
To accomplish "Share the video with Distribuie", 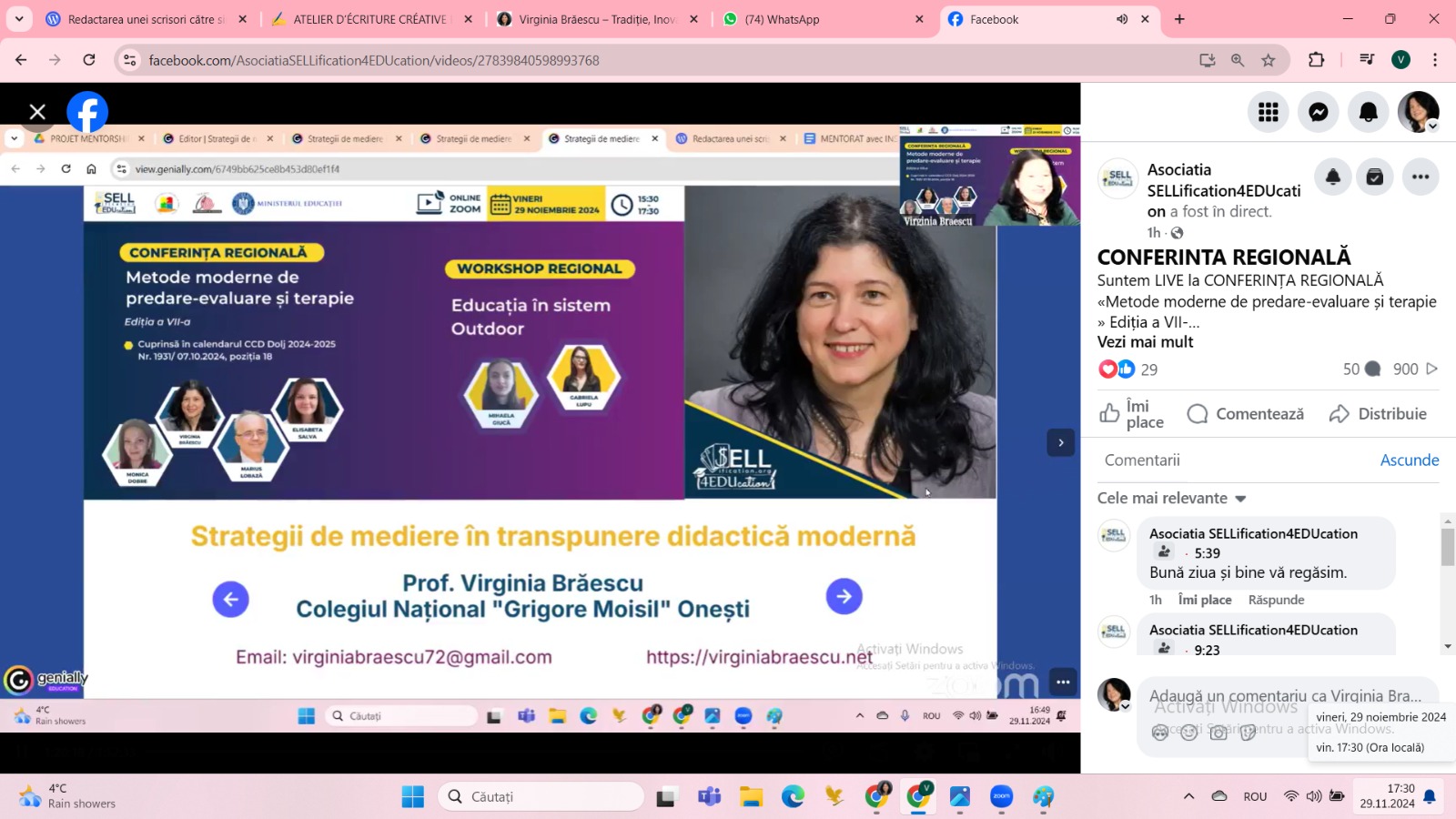I will tap(1378, 414).
